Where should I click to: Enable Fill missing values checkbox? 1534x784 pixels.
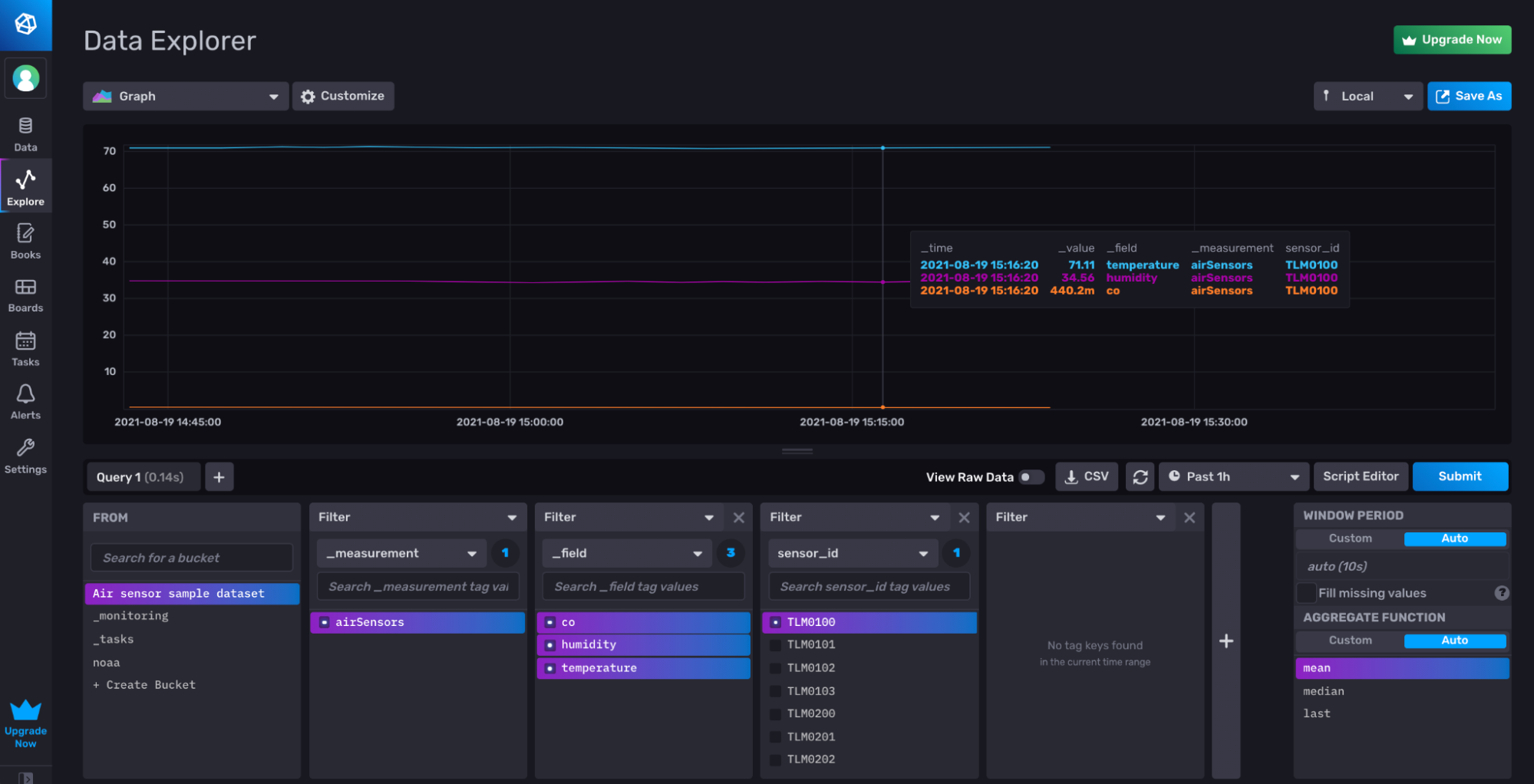pyautogui.click(x=1306, y=593)
